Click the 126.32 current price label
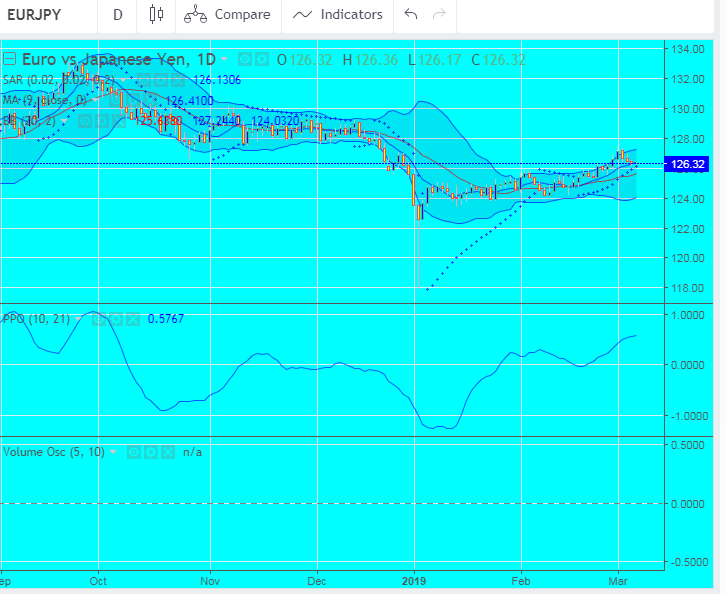This screenshot has width=726, height=594. (686, 164)
